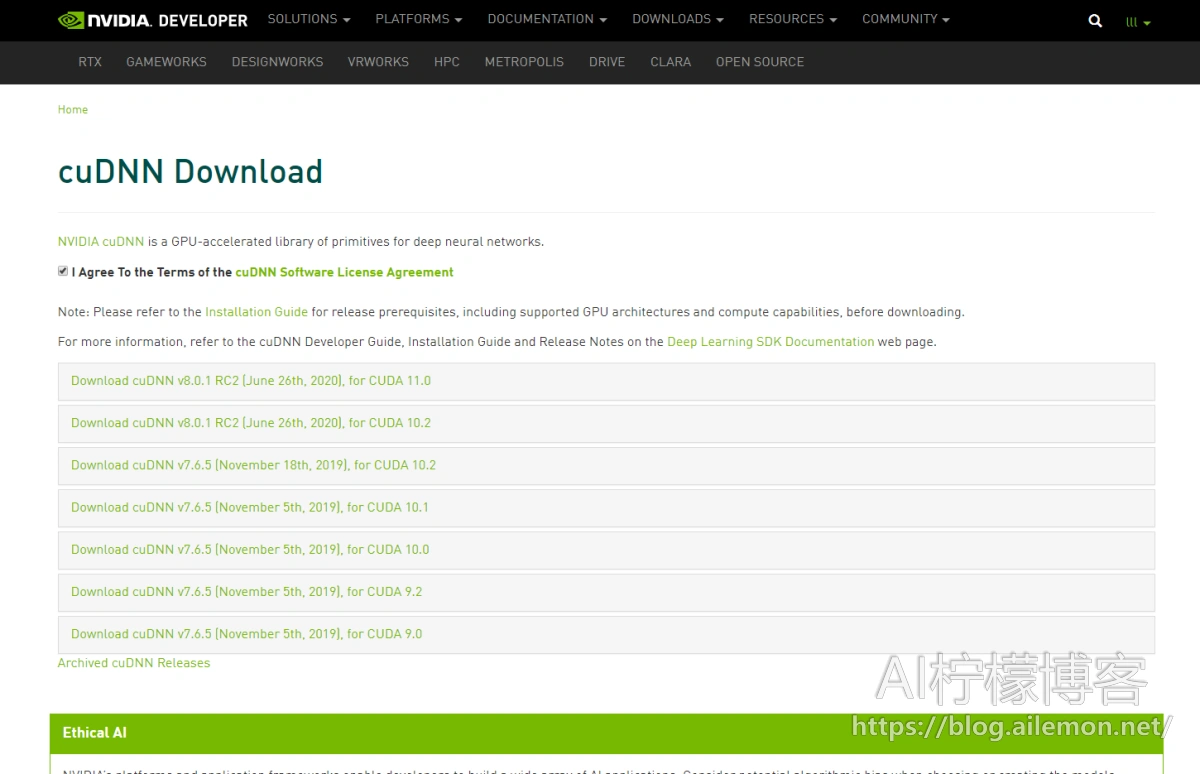Click the NVIDIA Developer logo

point(153,20)
